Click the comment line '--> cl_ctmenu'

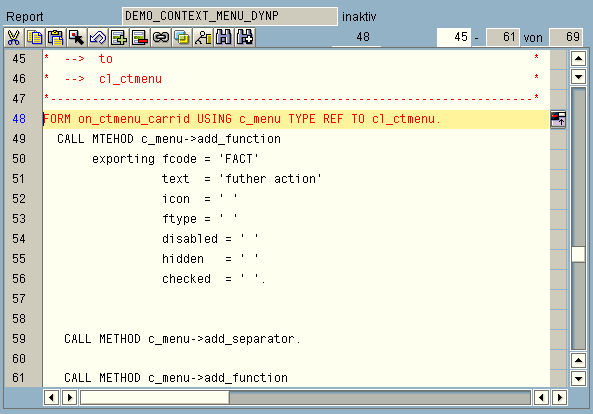(x=113, y=79)
